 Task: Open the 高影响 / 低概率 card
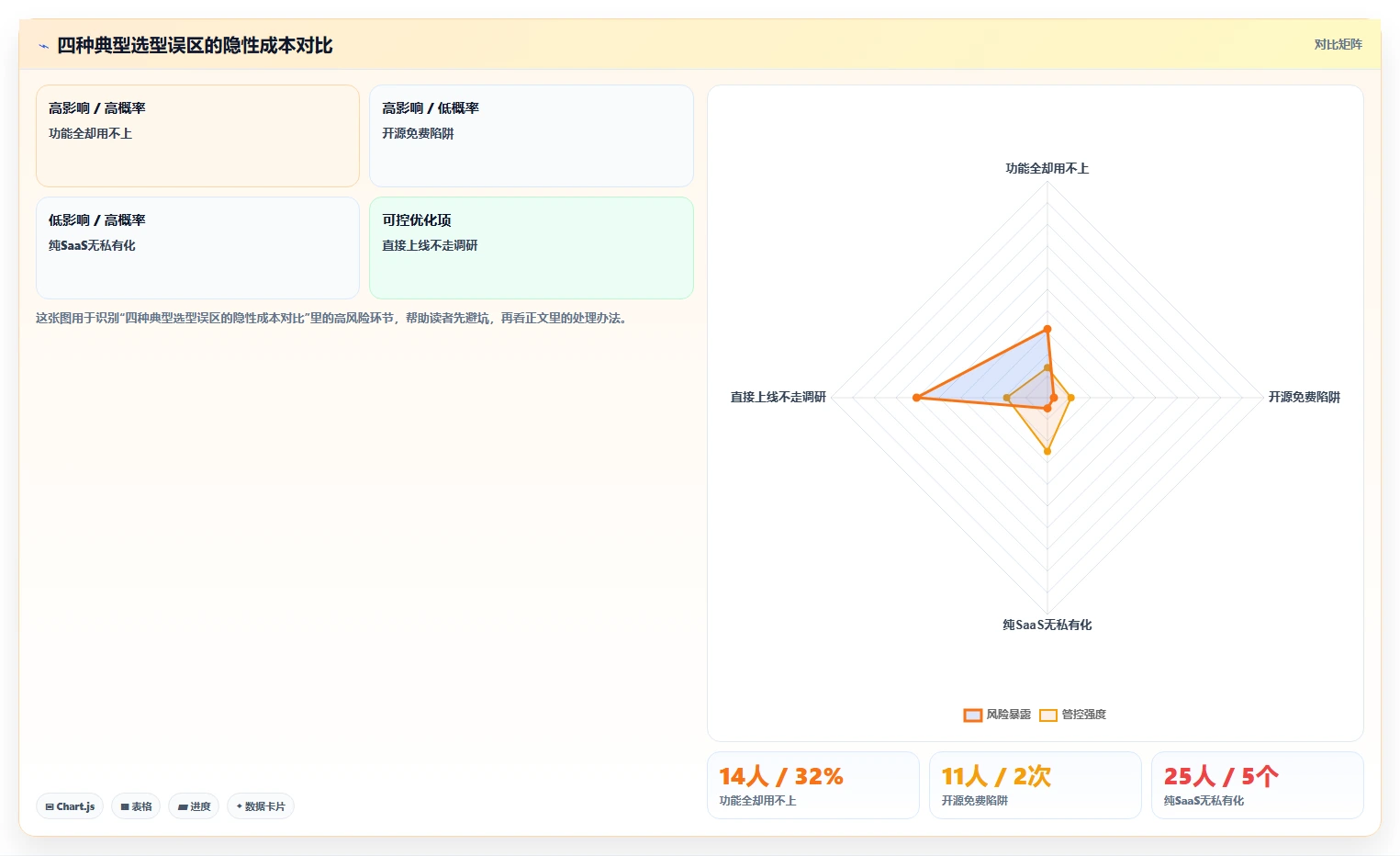(x=531, y=136)
